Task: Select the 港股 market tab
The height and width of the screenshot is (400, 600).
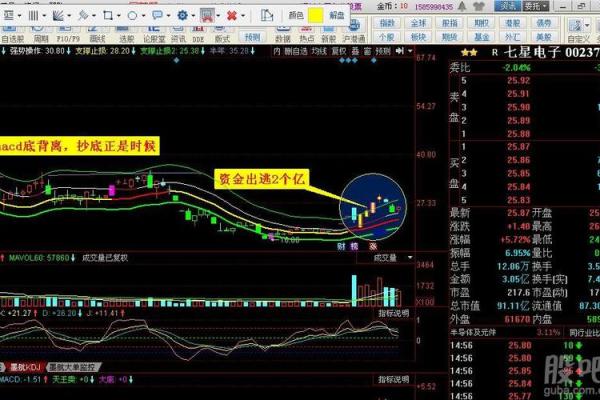Action: (x=512, y=23)
